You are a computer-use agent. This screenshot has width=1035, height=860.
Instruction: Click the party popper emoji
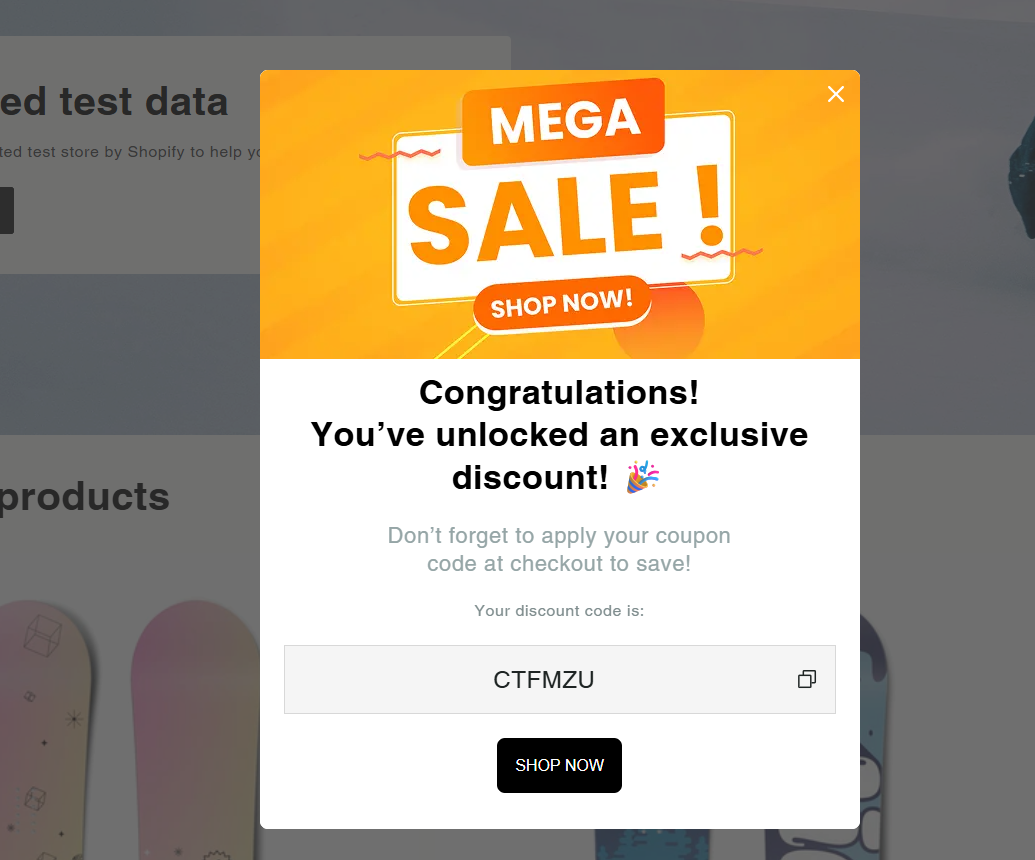coord(642,477)
